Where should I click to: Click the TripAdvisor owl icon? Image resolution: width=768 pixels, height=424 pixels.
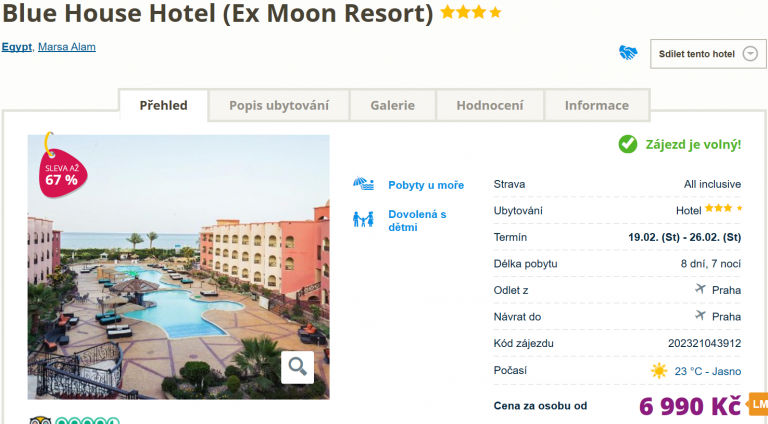(x=40, y=420)
